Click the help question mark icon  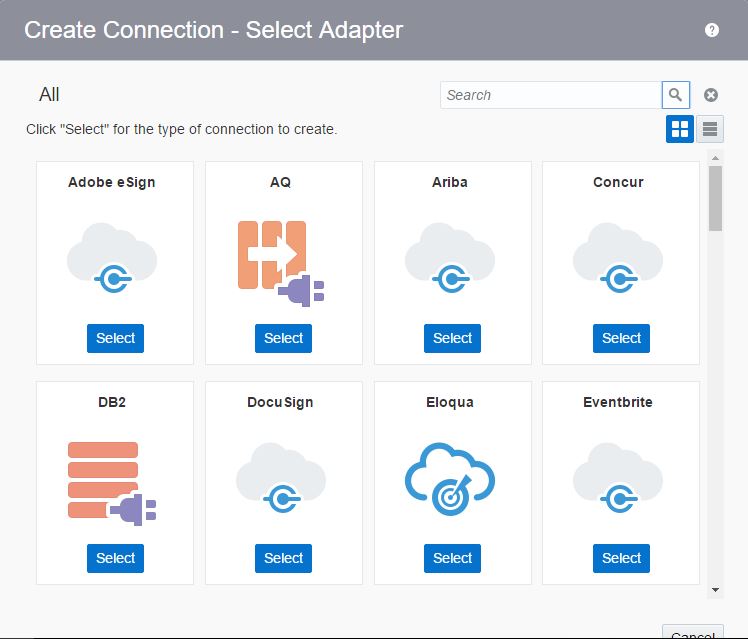pos(711,30)
